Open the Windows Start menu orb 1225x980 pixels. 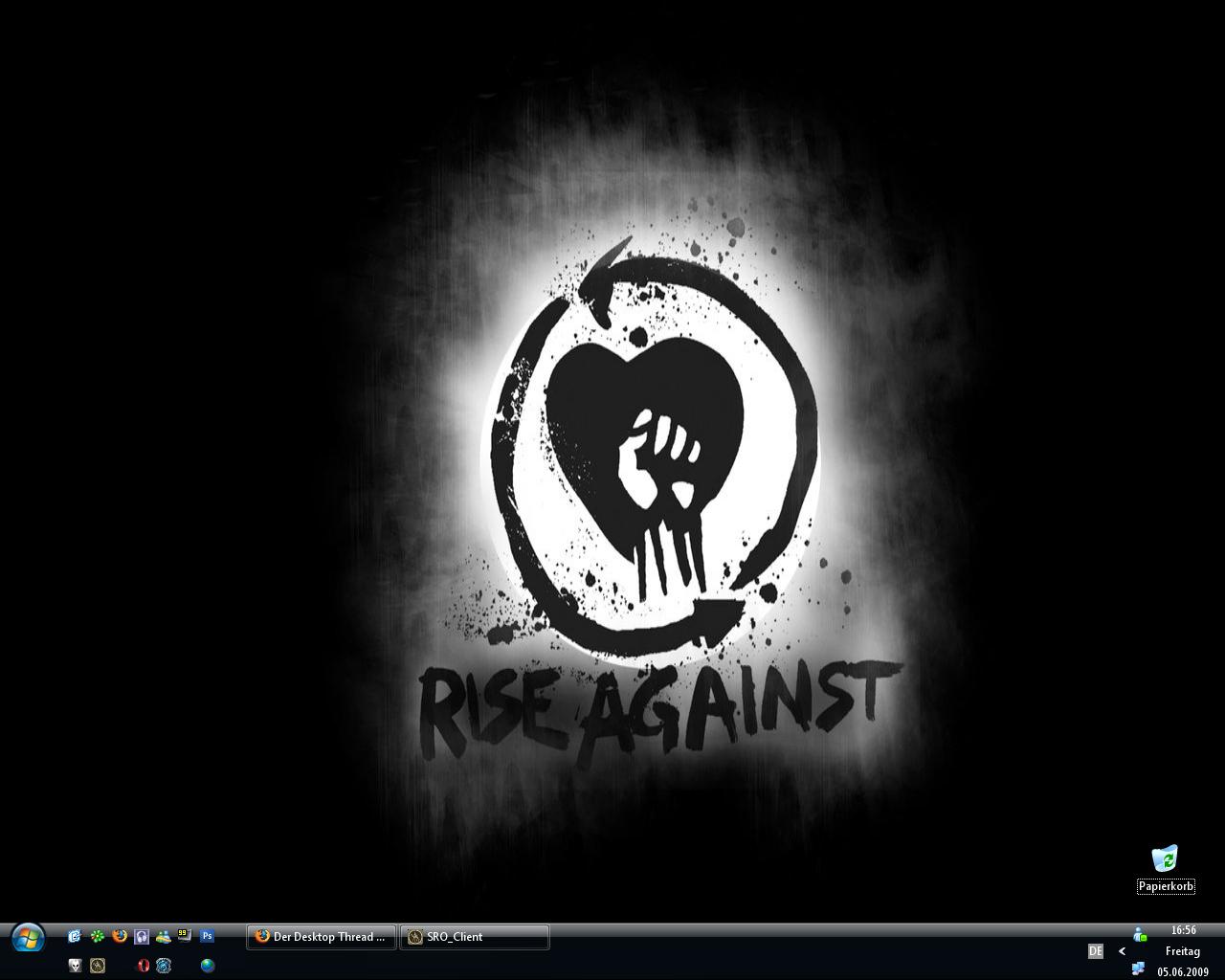pos(27,937)
